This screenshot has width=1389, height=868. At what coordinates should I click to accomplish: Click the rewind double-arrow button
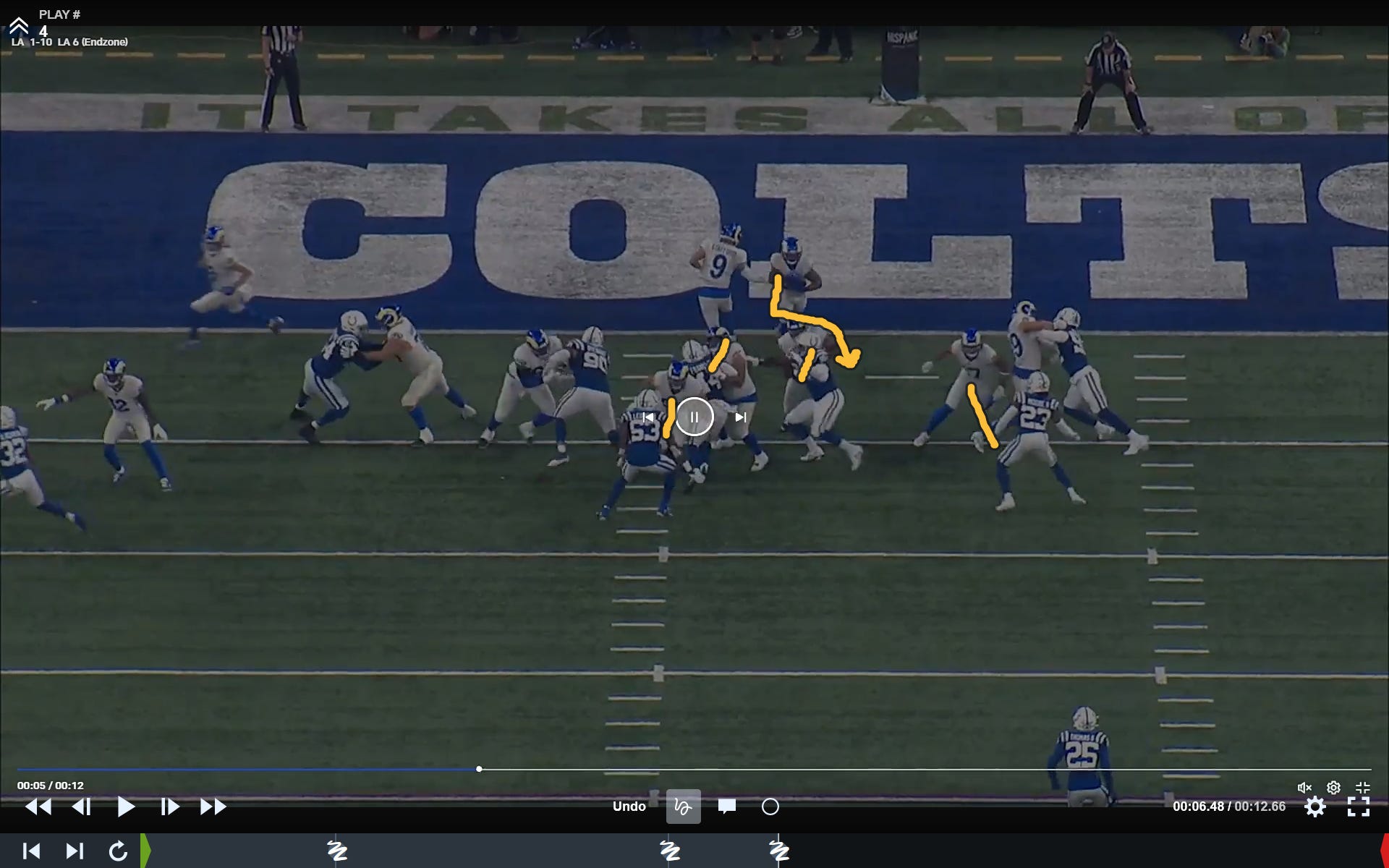click(x=38, y=807)
